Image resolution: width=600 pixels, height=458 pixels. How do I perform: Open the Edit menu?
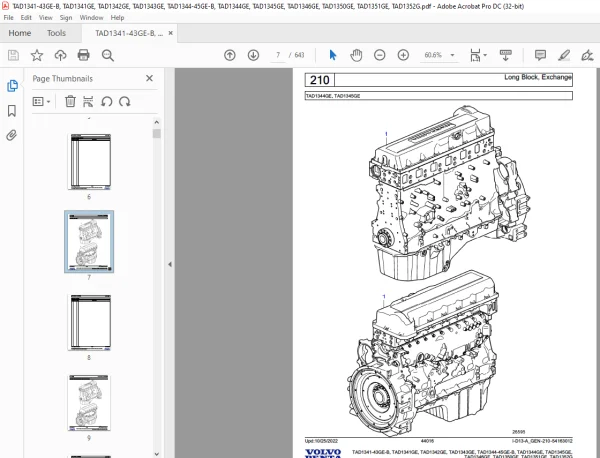(26, 18)
